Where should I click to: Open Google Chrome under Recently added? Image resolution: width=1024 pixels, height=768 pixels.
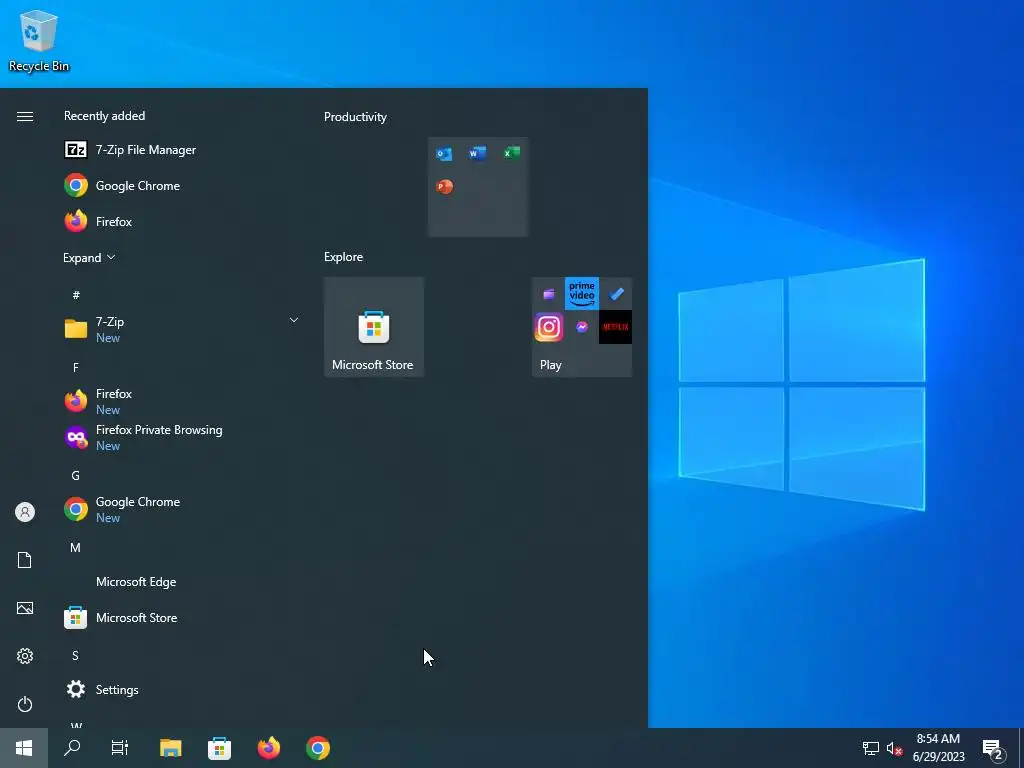(180, 185)
